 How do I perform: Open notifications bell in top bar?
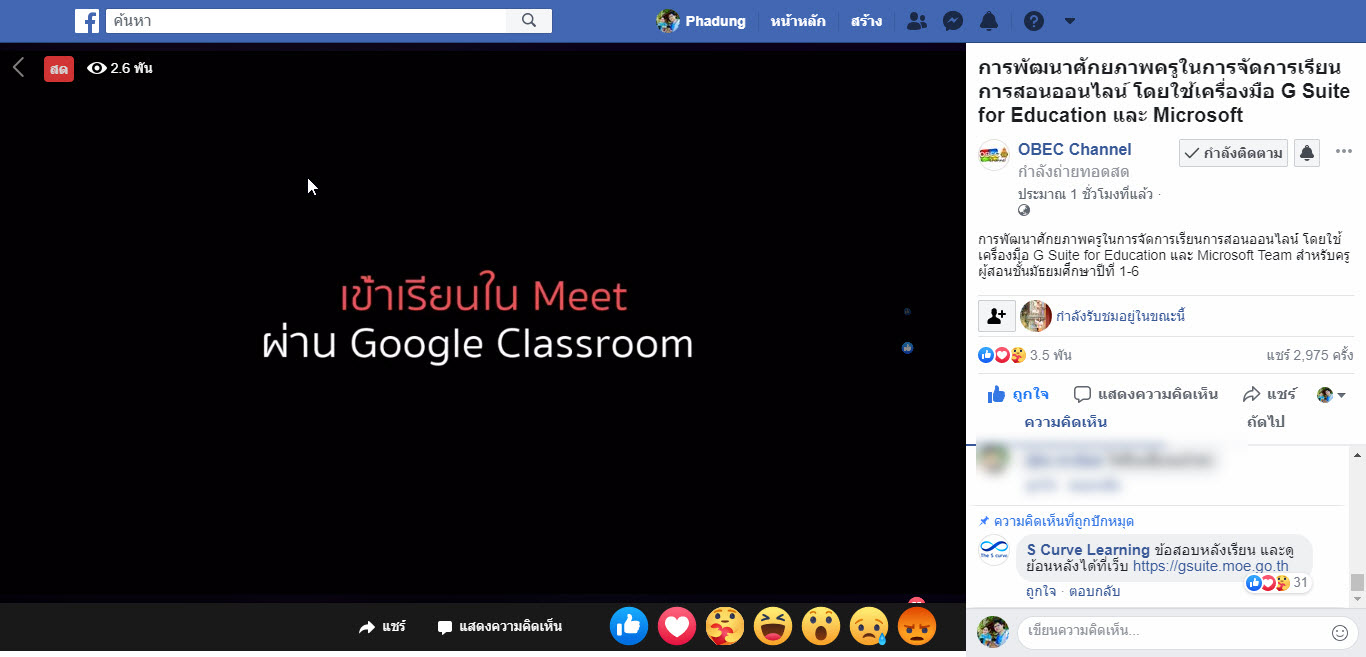989,21
